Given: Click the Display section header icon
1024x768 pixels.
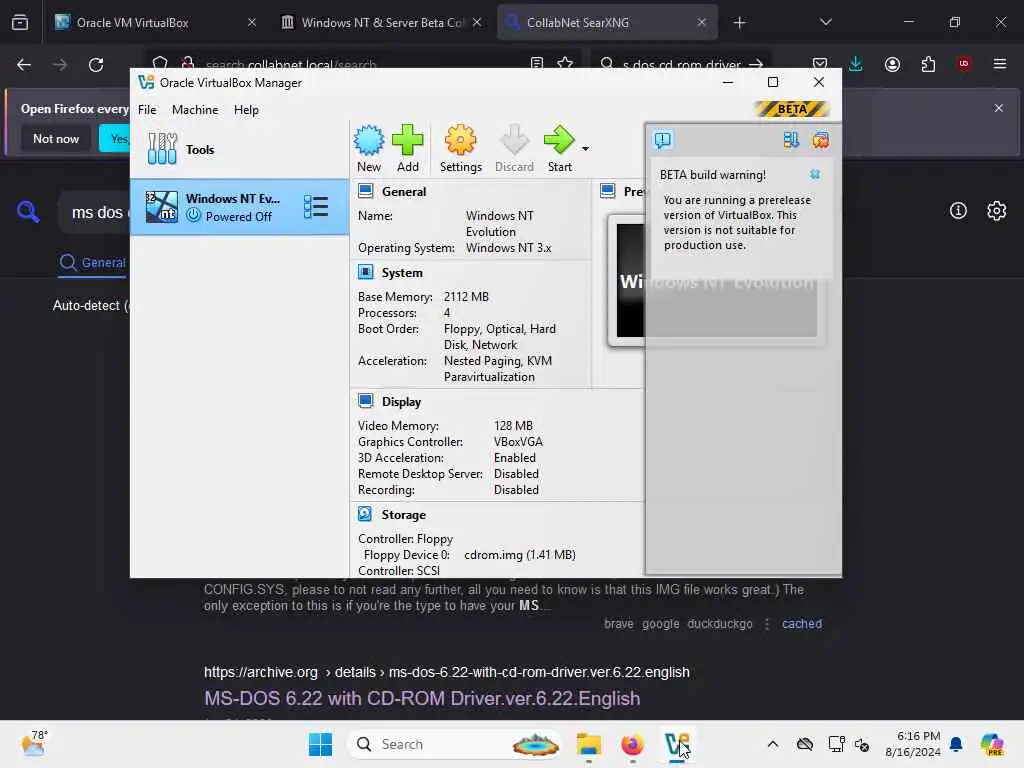Looking at the screenshot, I should [x=366, y=401].
